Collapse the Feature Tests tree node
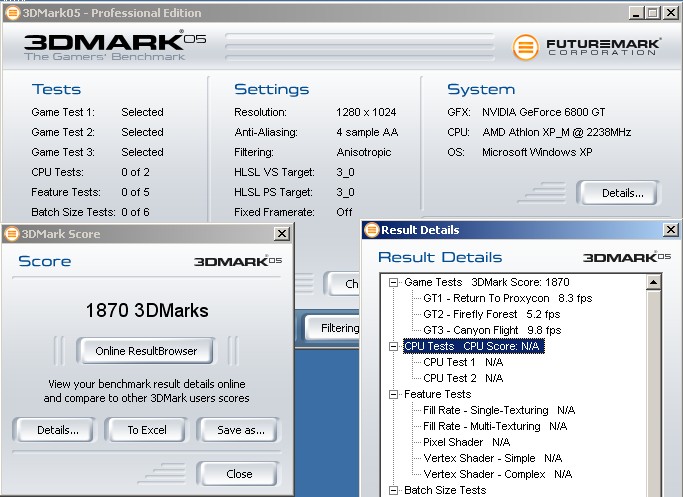 [x=394, y=395]
